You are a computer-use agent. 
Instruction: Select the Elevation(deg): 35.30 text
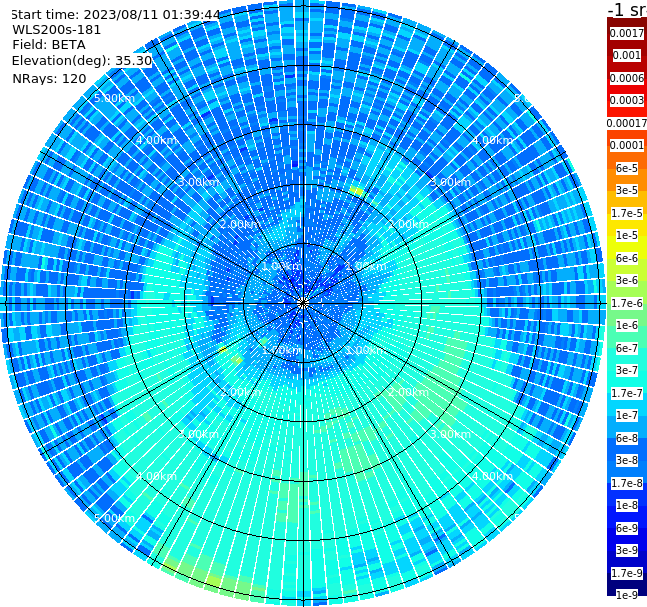coord(82,61)
